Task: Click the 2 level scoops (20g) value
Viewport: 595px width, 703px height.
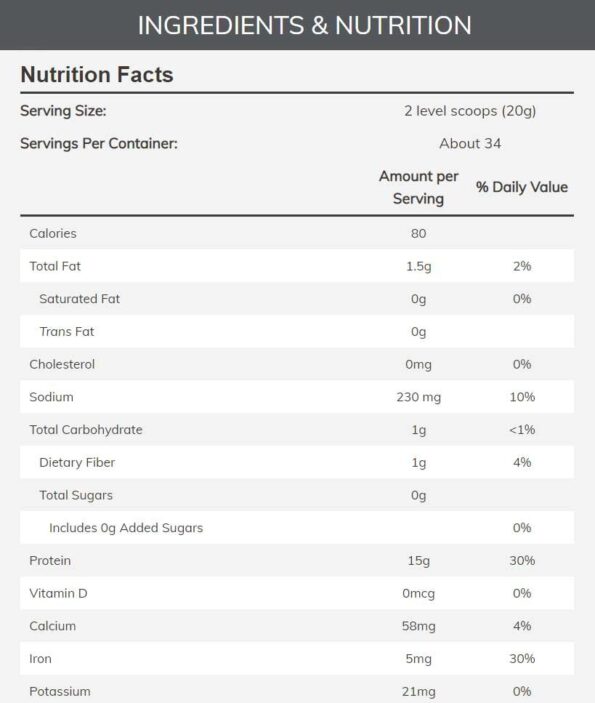Action: point(470,111)
